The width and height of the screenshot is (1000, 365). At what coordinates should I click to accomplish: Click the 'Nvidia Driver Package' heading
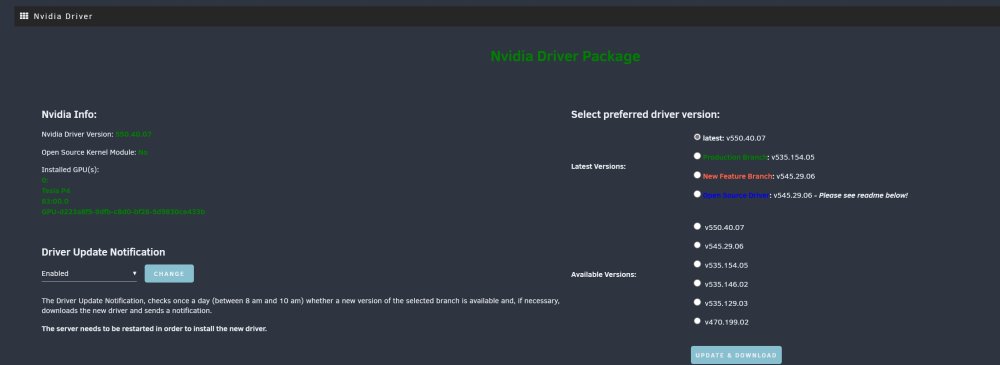(x=565, y=56)
